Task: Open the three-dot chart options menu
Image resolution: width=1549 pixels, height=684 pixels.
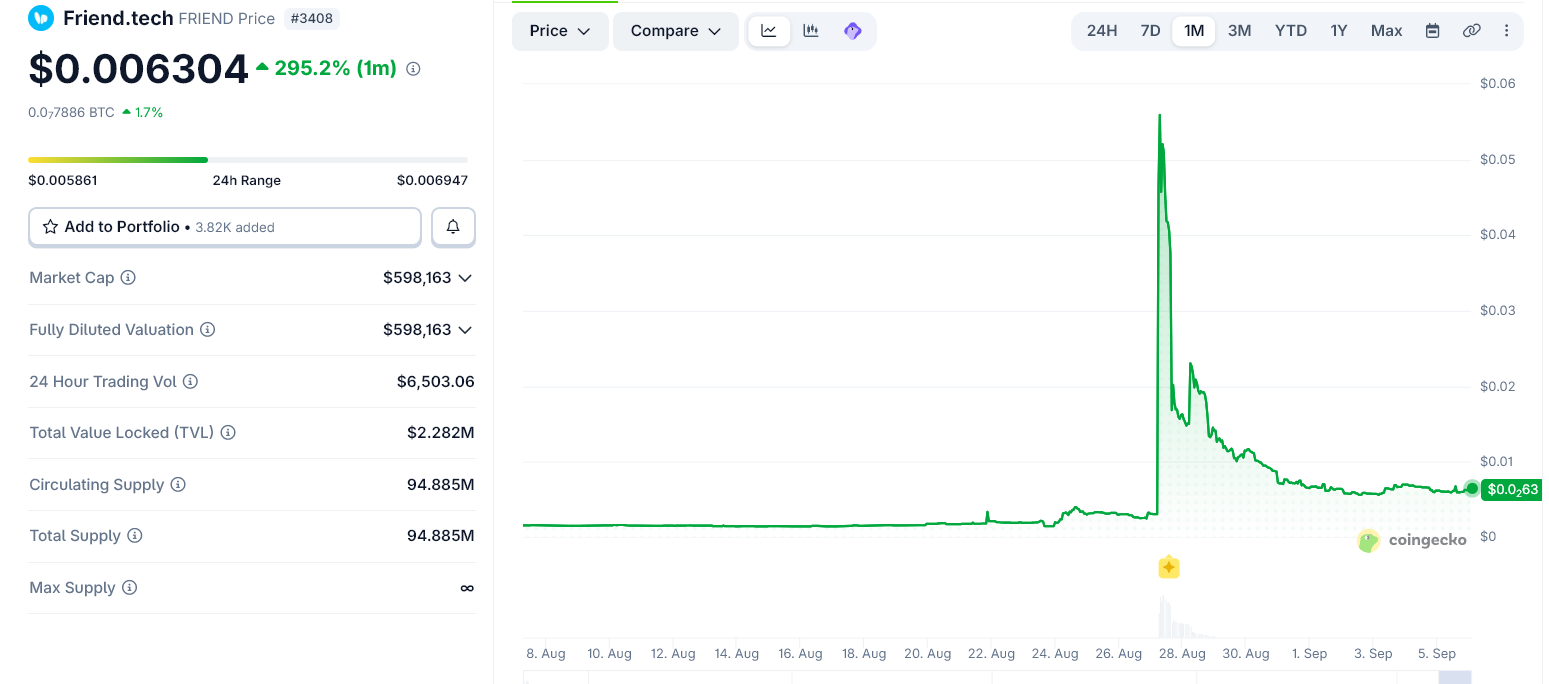Action: (1507, 31)
